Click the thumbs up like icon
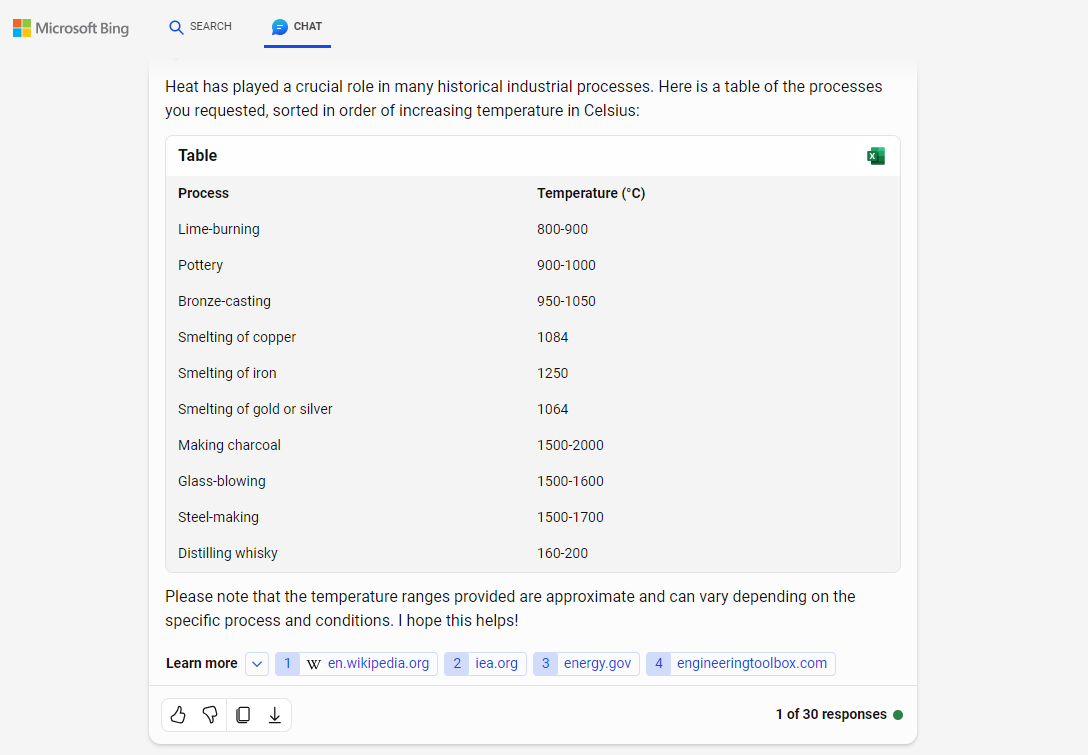Image resolution: width=1088 pixels, height=755 pixels. point(178,714)
